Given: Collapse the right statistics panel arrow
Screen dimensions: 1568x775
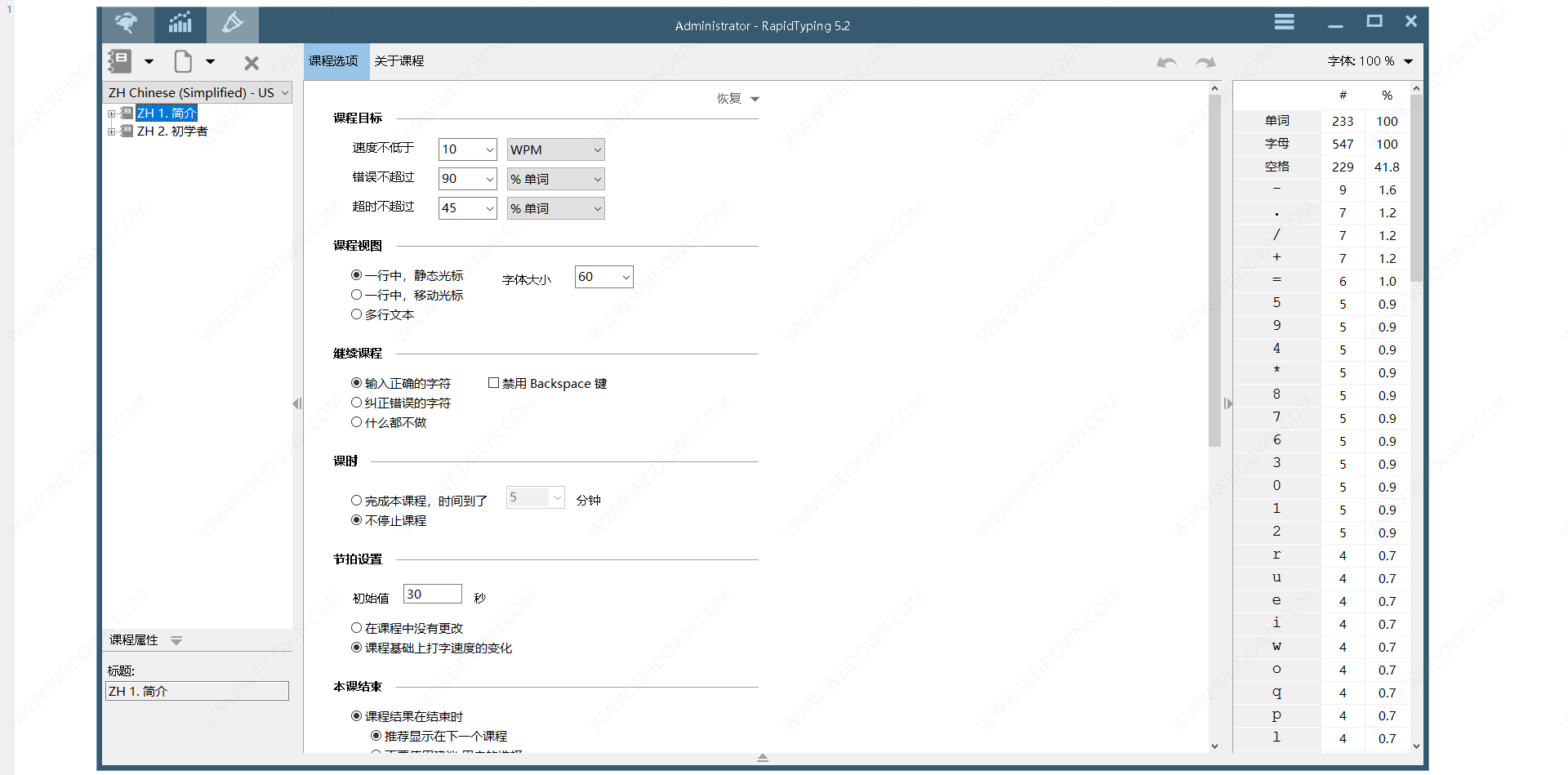Looking at the screenshot, I should pos(1227,403).
